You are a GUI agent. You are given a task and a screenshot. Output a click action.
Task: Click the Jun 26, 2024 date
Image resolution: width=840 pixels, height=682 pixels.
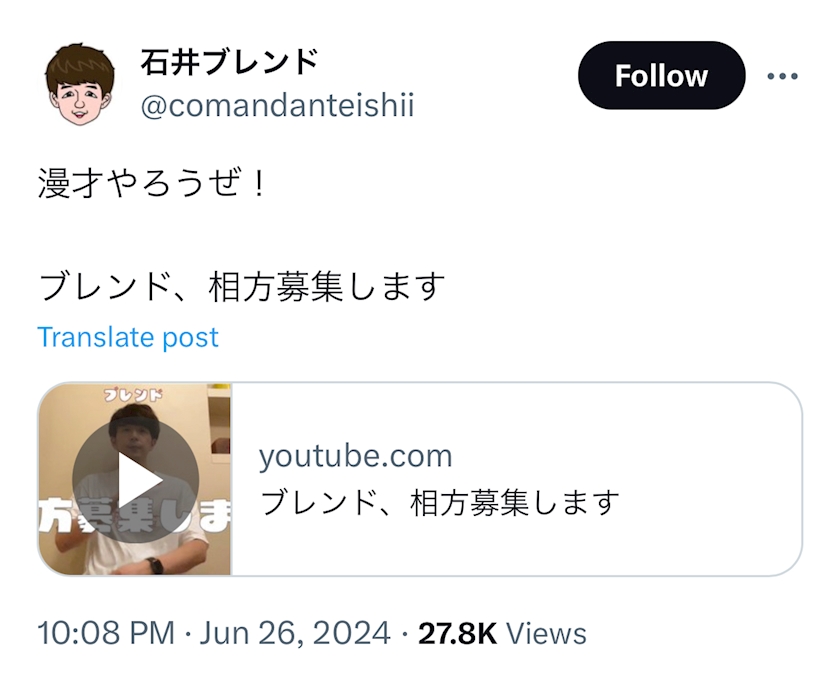295,633
